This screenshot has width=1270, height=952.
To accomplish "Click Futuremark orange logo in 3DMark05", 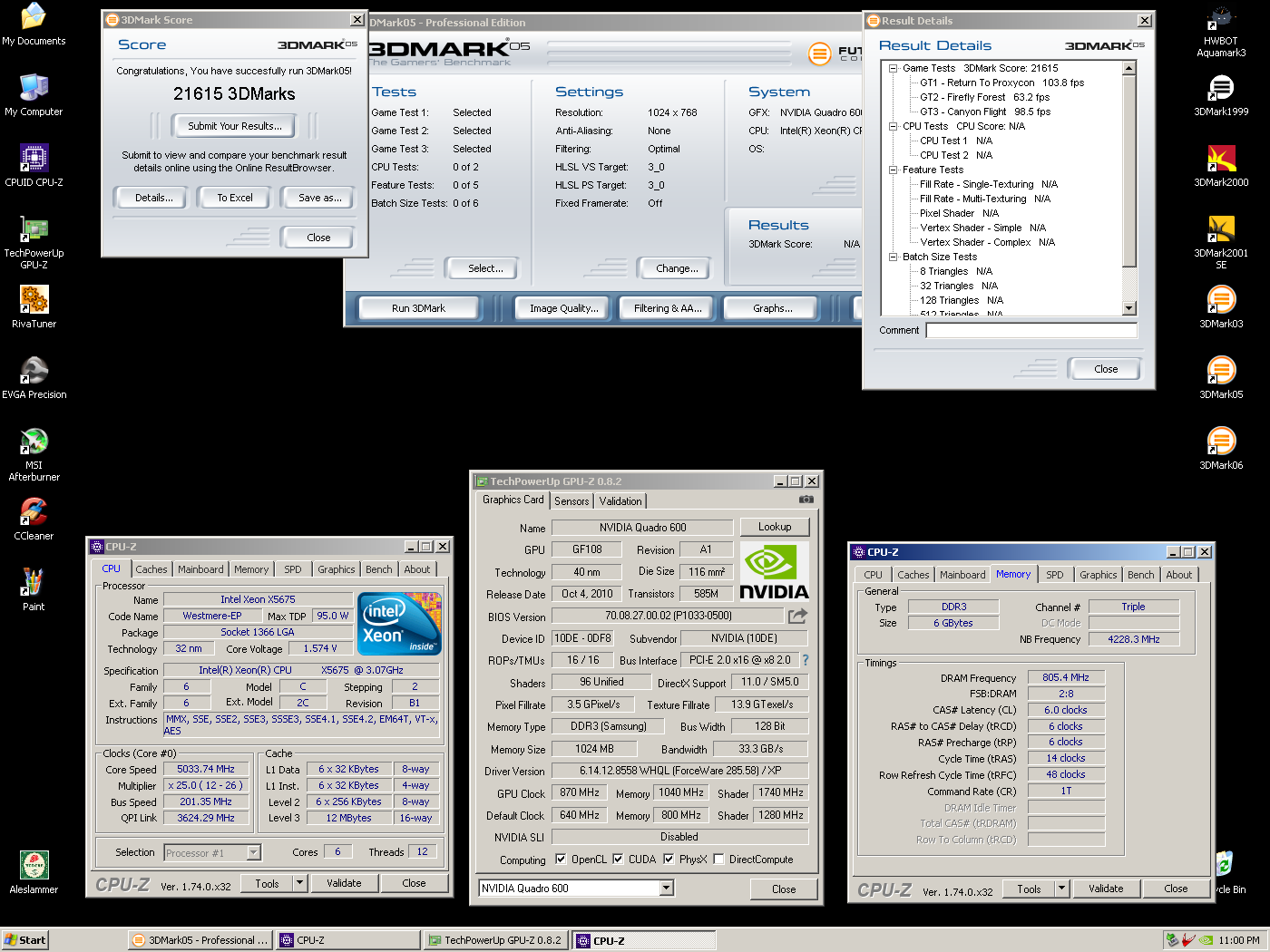I will pyautogui.click(x=819, y=54).
